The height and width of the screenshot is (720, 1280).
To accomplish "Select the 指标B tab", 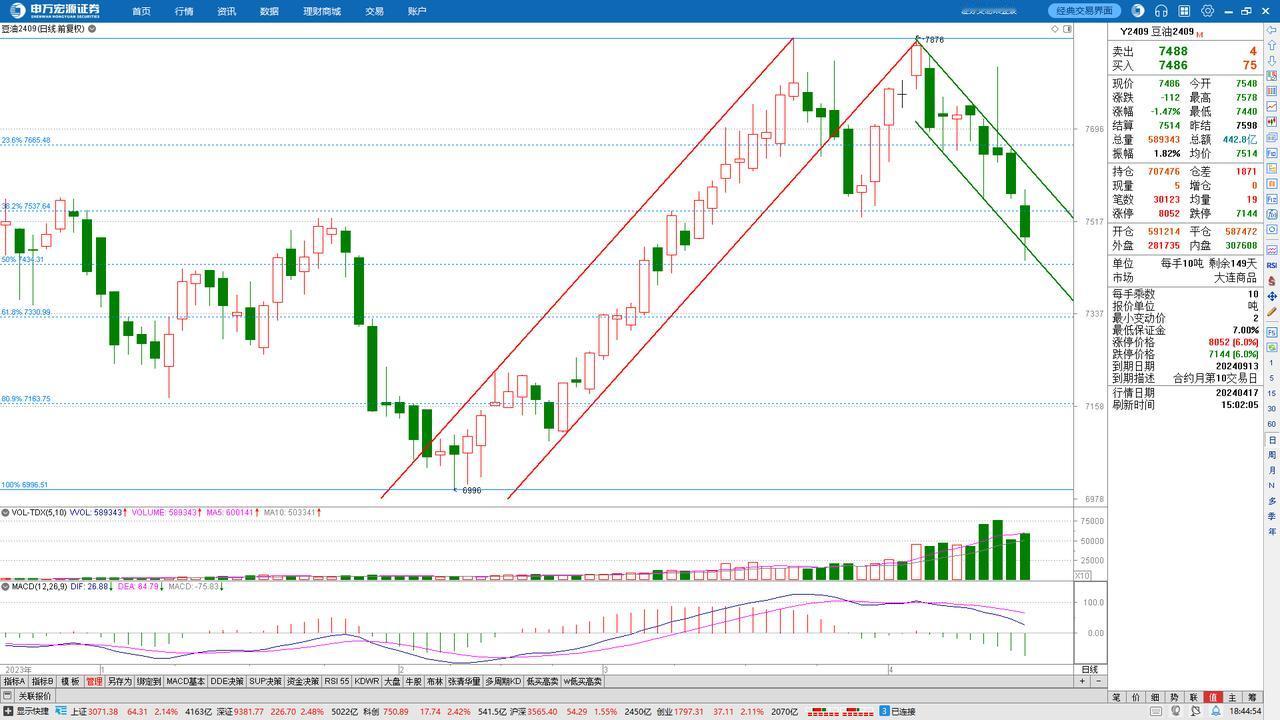I will (42, 681).
